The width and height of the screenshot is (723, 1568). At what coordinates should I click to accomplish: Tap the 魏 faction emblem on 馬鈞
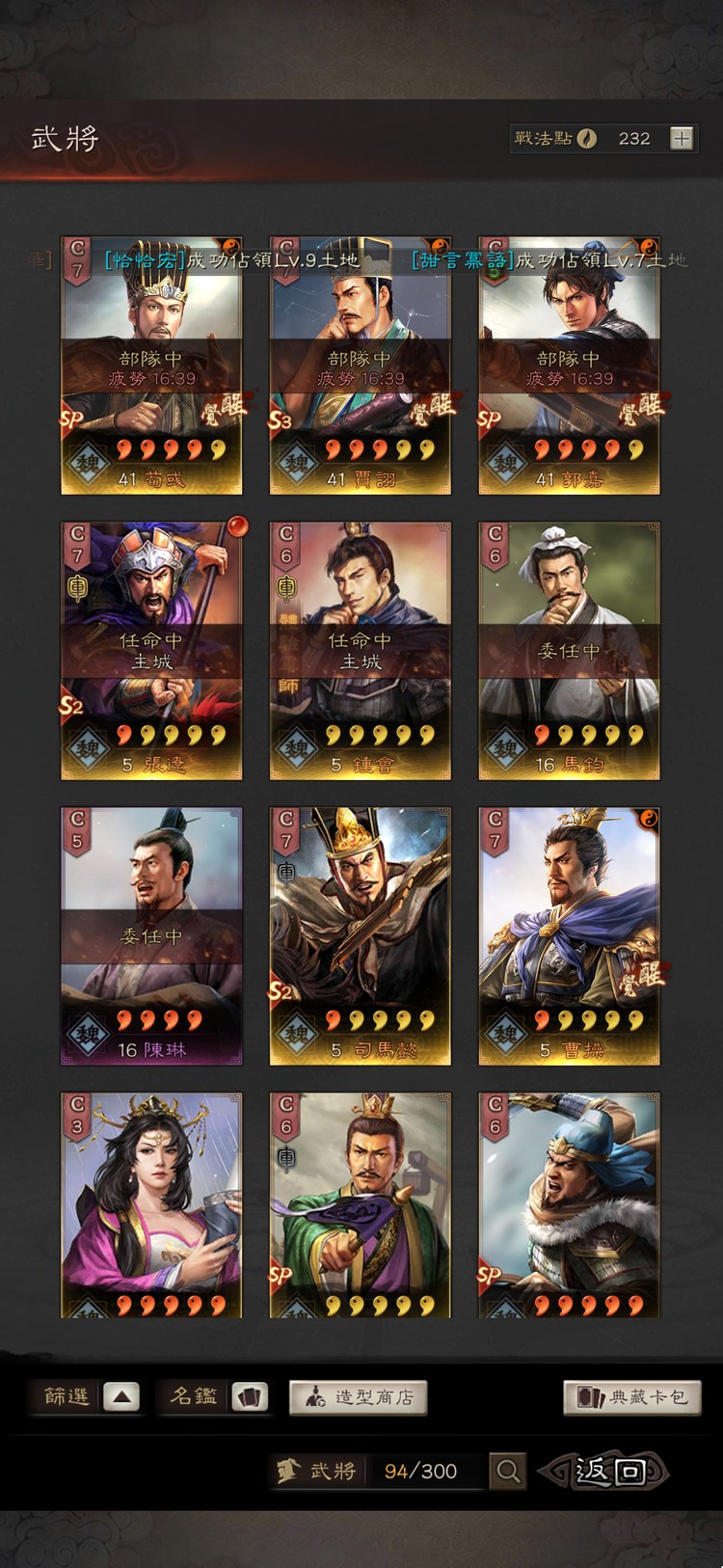[505, 749]
